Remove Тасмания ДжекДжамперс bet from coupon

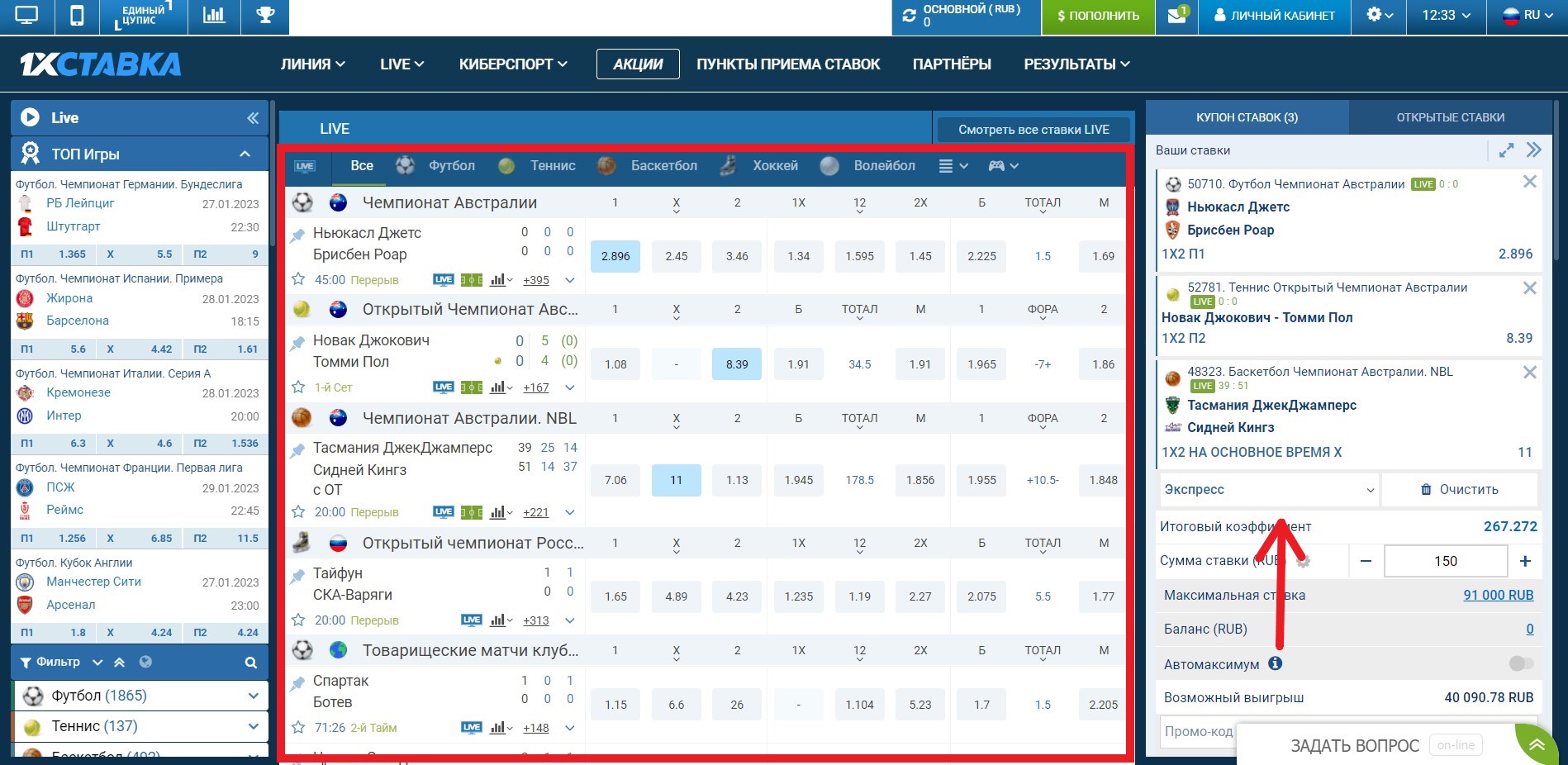pyautogui.click(x=1530, y=373)
